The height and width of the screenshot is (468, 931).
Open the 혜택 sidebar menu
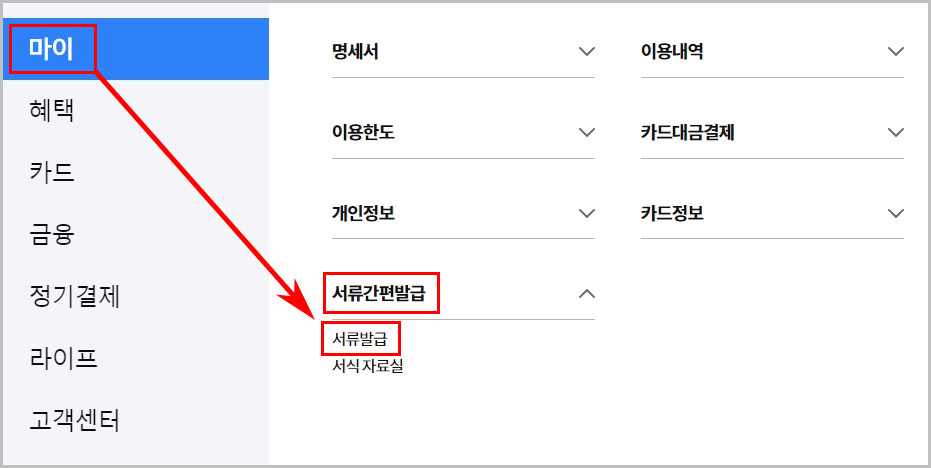(x=52, y=111)
